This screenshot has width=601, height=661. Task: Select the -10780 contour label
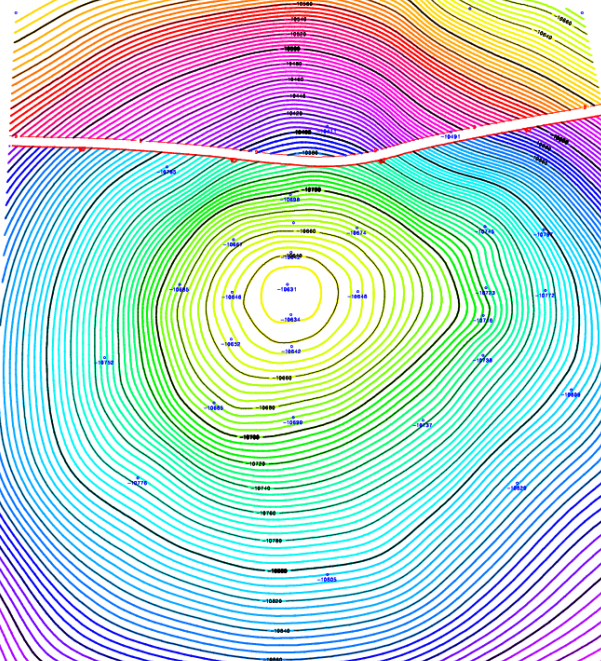[x=272, y=541]
